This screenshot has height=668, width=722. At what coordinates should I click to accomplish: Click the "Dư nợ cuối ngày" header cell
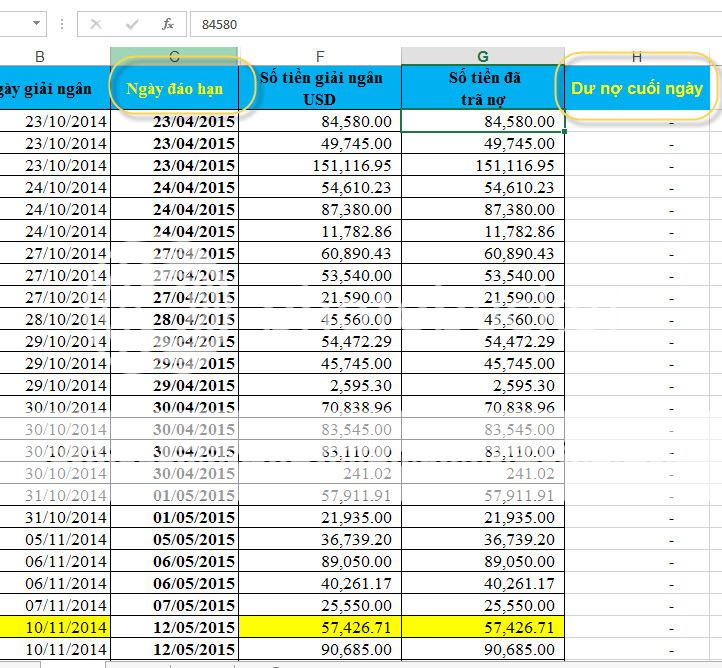click(x=637, y=88)
